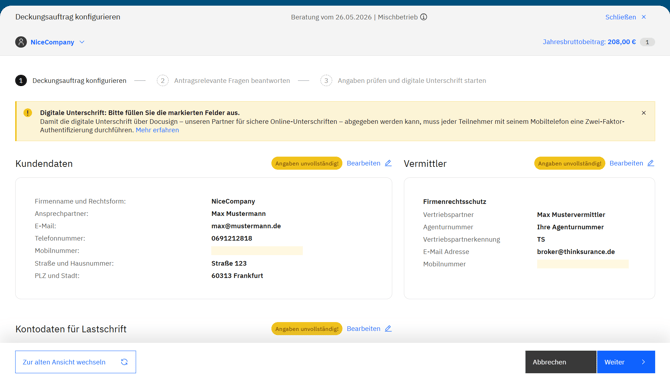This screenshot has width=670, height=381.
Task: Go to step 2 Antragsrelevante Fragen beantworten
Action: [223, 80]
